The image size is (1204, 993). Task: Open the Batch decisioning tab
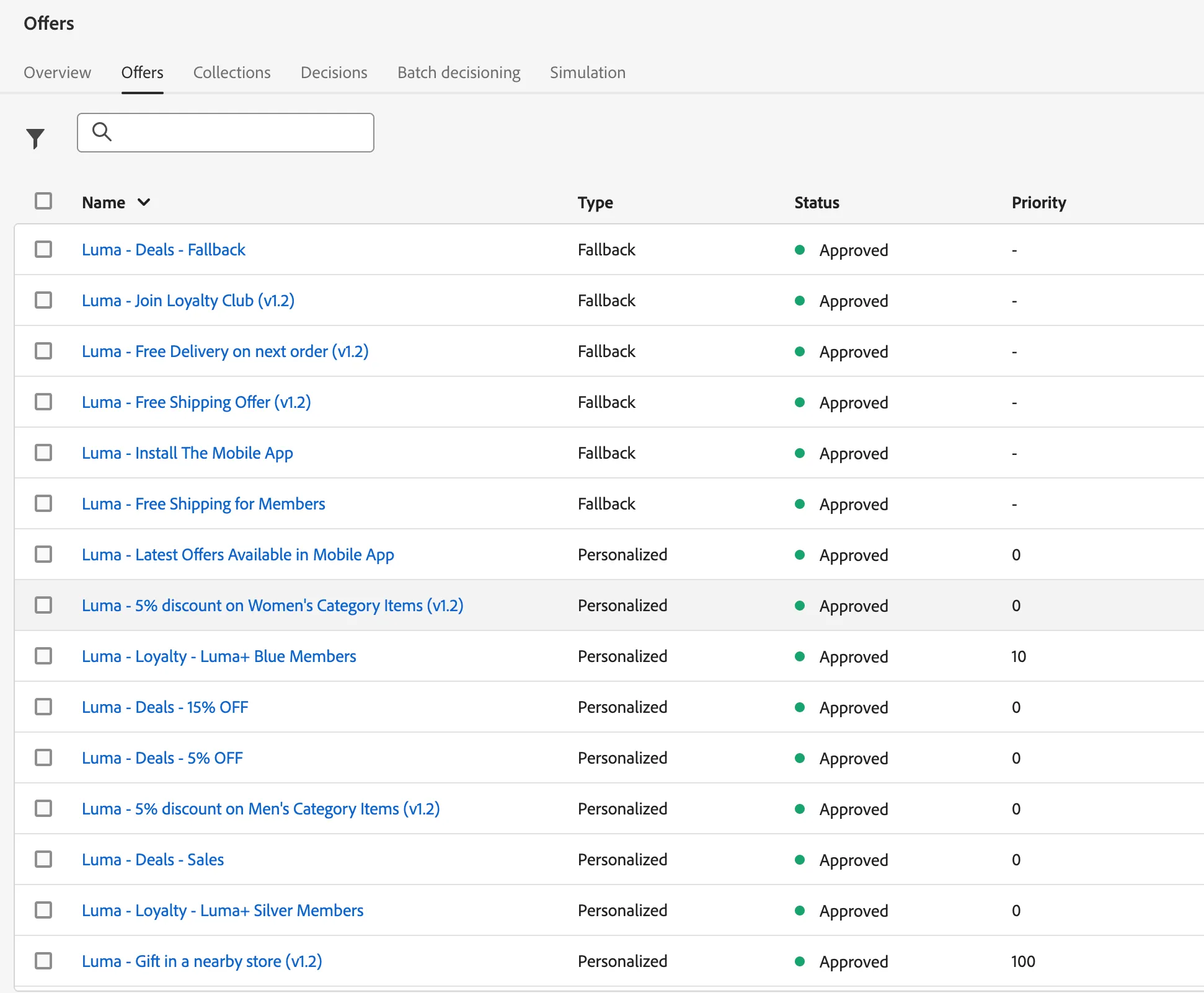coord(459,73)
